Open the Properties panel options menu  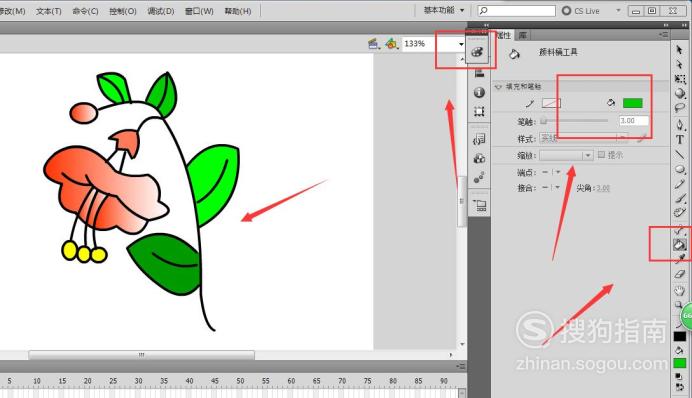click(663, 34)
